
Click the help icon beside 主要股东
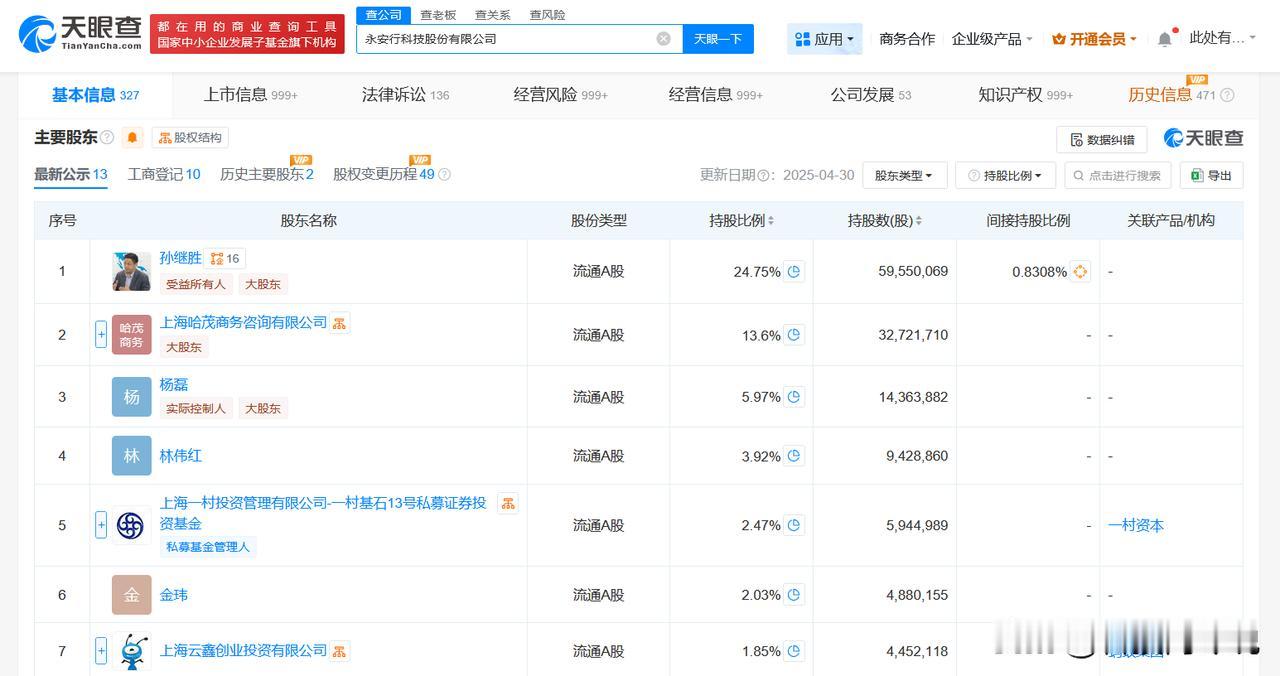pos(107,138)
